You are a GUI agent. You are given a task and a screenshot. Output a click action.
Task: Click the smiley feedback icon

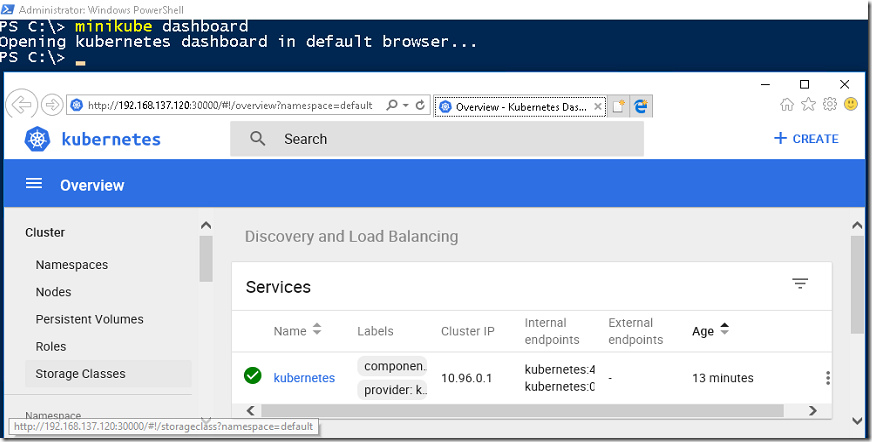[x=851, y=104]
